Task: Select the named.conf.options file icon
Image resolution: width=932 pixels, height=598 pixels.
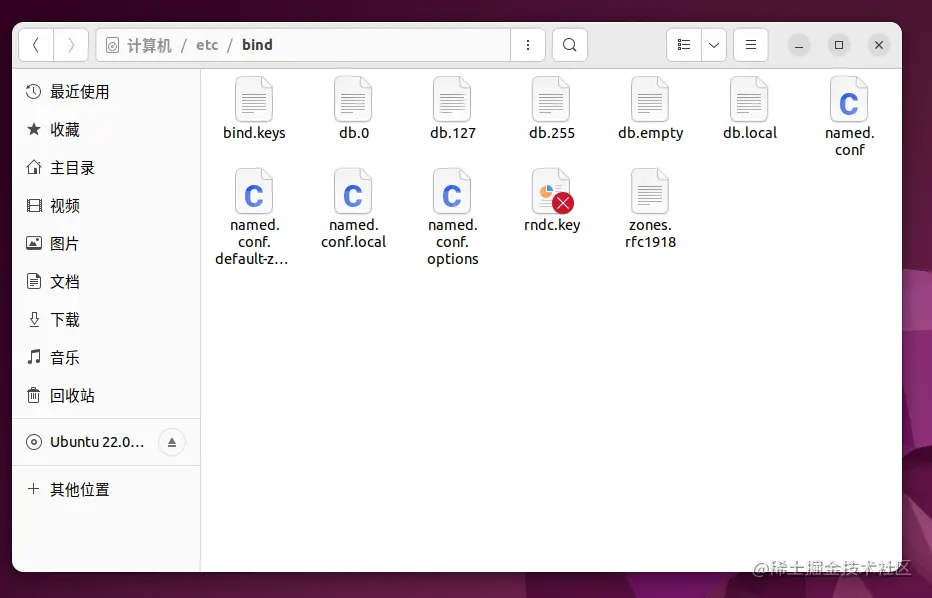Action: click(452, 191)
